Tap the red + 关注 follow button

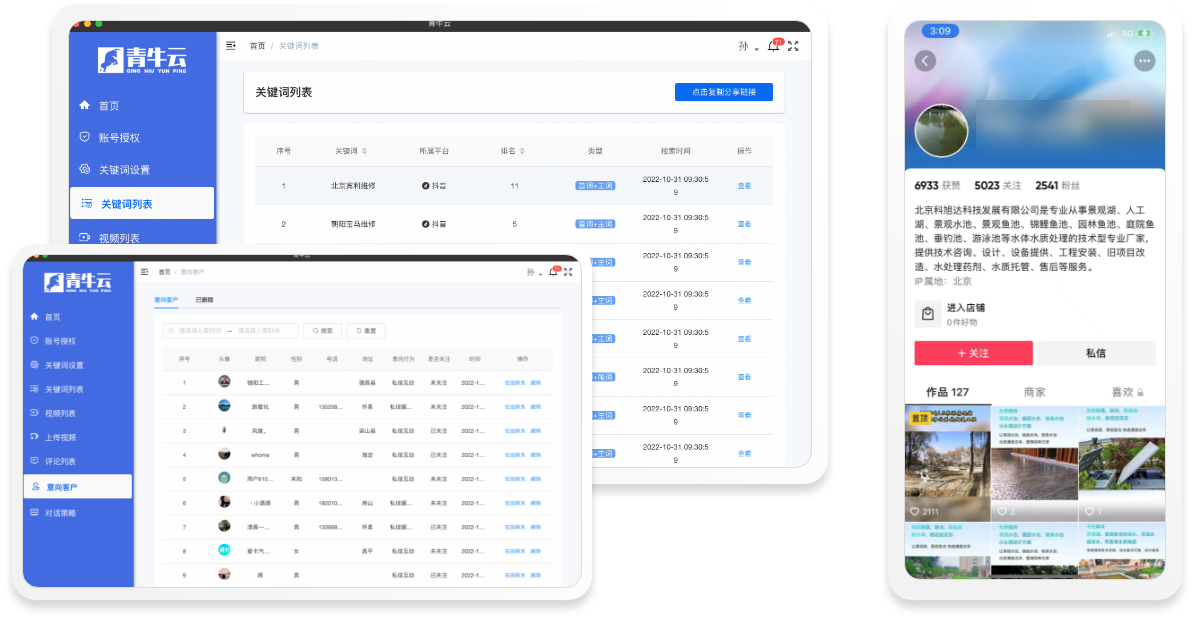tap(973, 353)
